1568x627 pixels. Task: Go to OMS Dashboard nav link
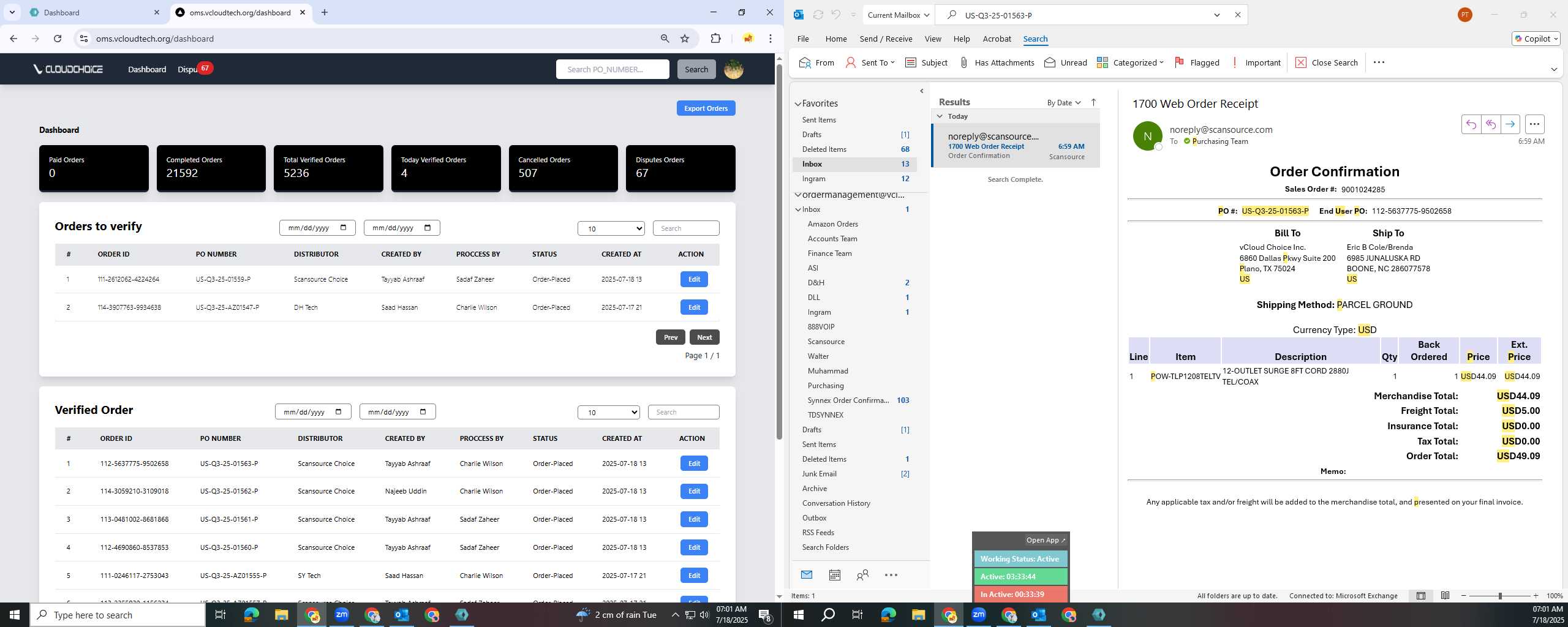coord(147,69)
